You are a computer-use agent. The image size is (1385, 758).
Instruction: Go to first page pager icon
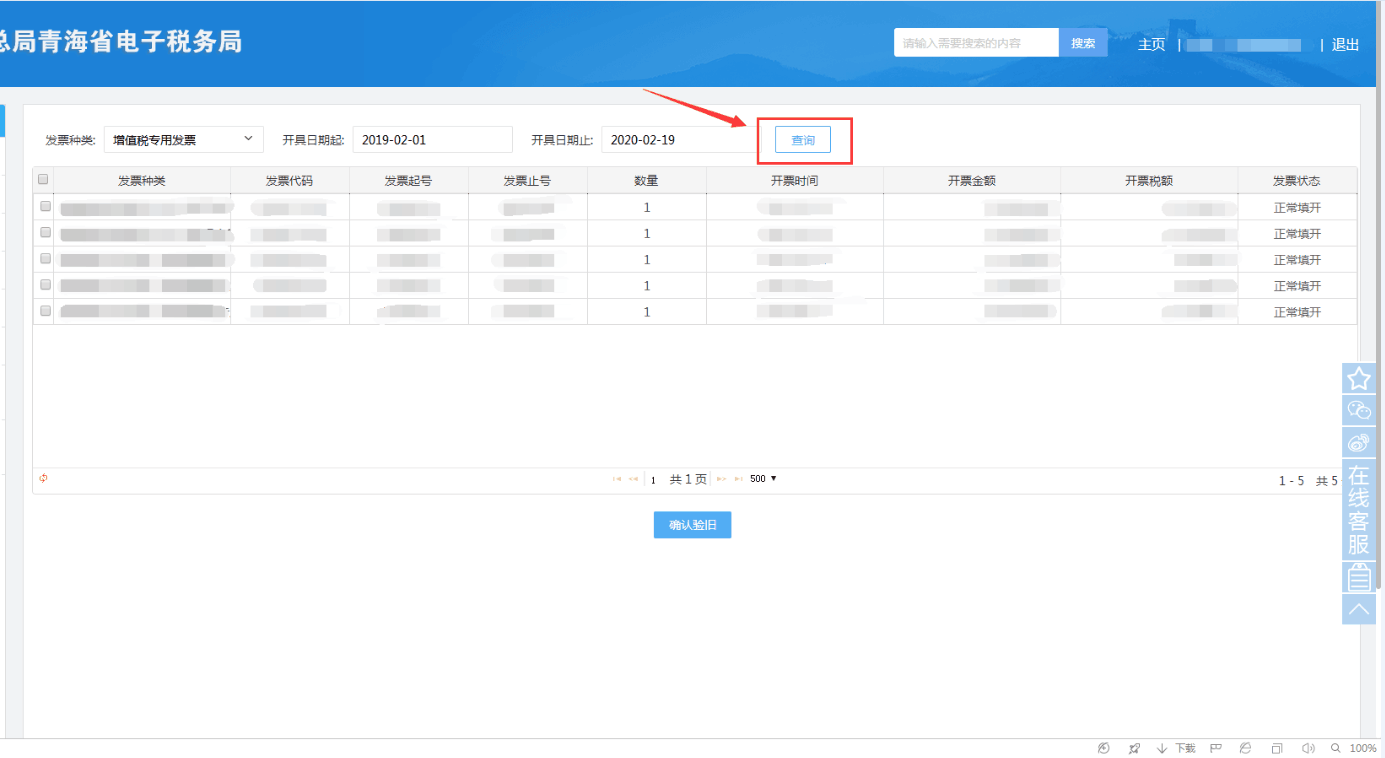[x=617, y=480]
